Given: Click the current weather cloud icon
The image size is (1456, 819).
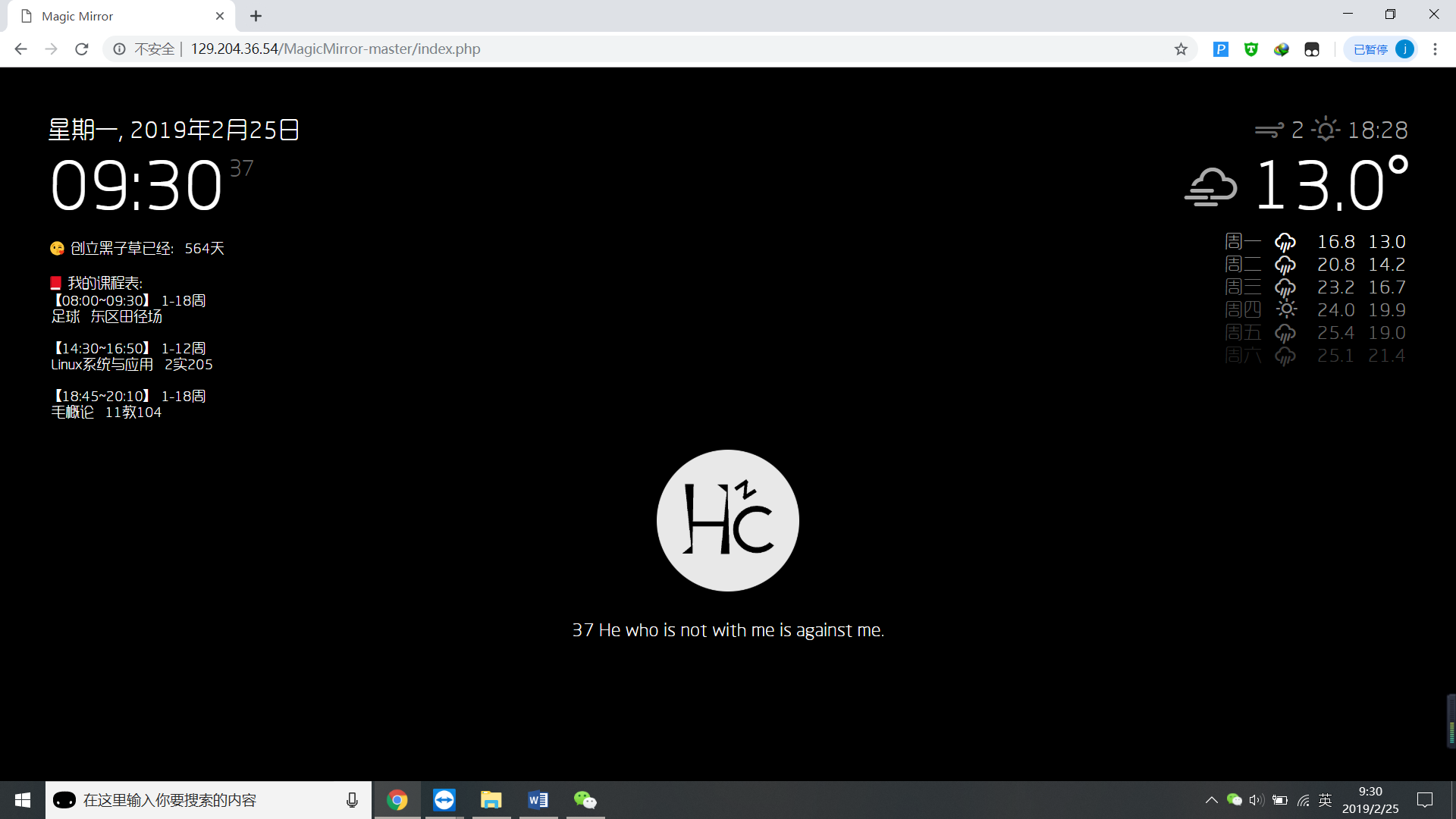Looking at the screenshot, I should click(1211, 187).
